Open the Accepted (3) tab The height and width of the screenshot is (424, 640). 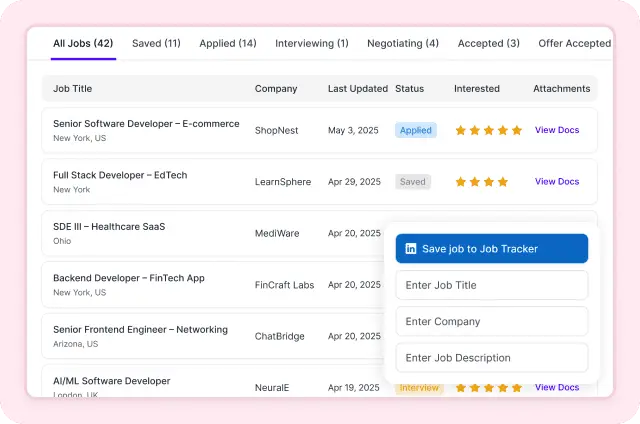488,43
